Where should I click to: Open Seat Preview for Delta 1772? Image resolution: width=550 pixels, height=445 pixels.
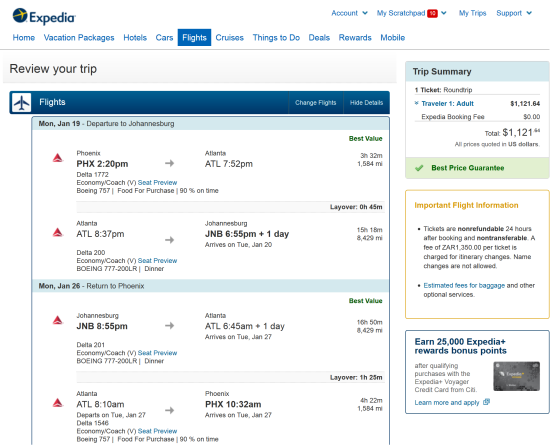(157, 183)
